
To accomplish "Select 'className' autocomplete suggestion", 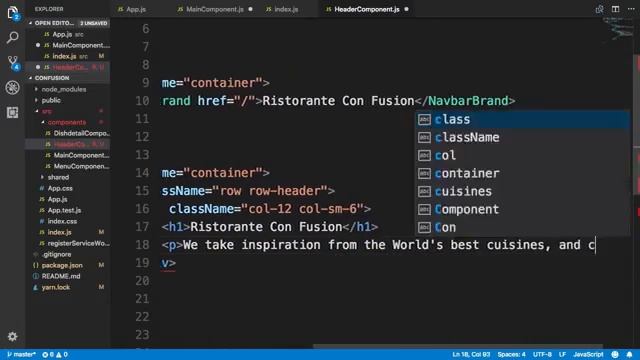I will 522,137.
